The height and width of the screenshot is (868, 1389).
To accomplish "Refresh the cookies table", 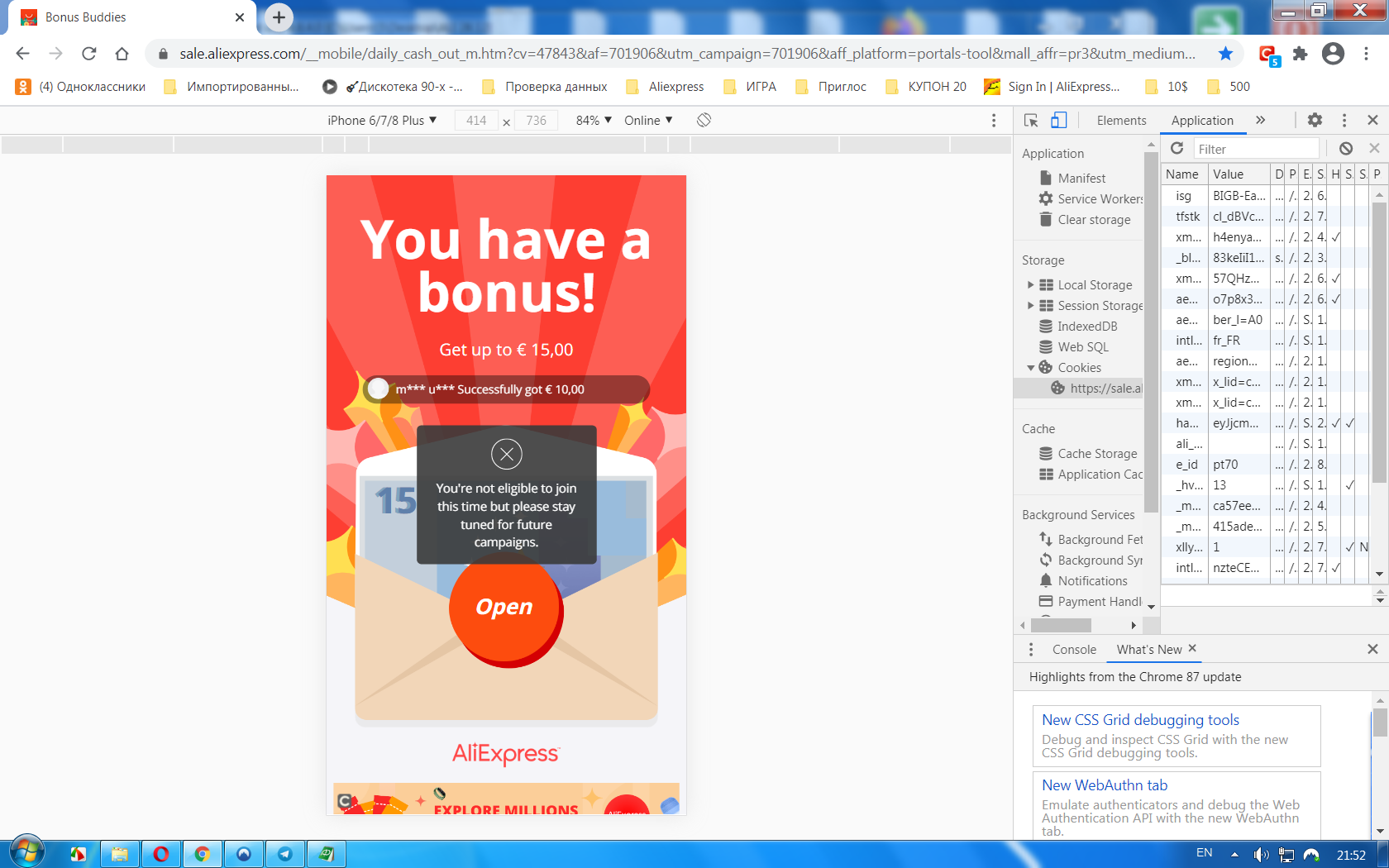I will [1177, 149].
